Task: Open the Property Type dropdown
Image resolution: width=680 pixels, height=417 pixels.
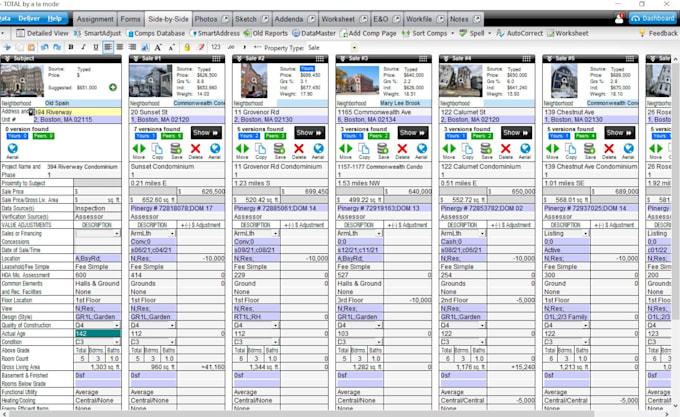Action: tap(354, 48)
